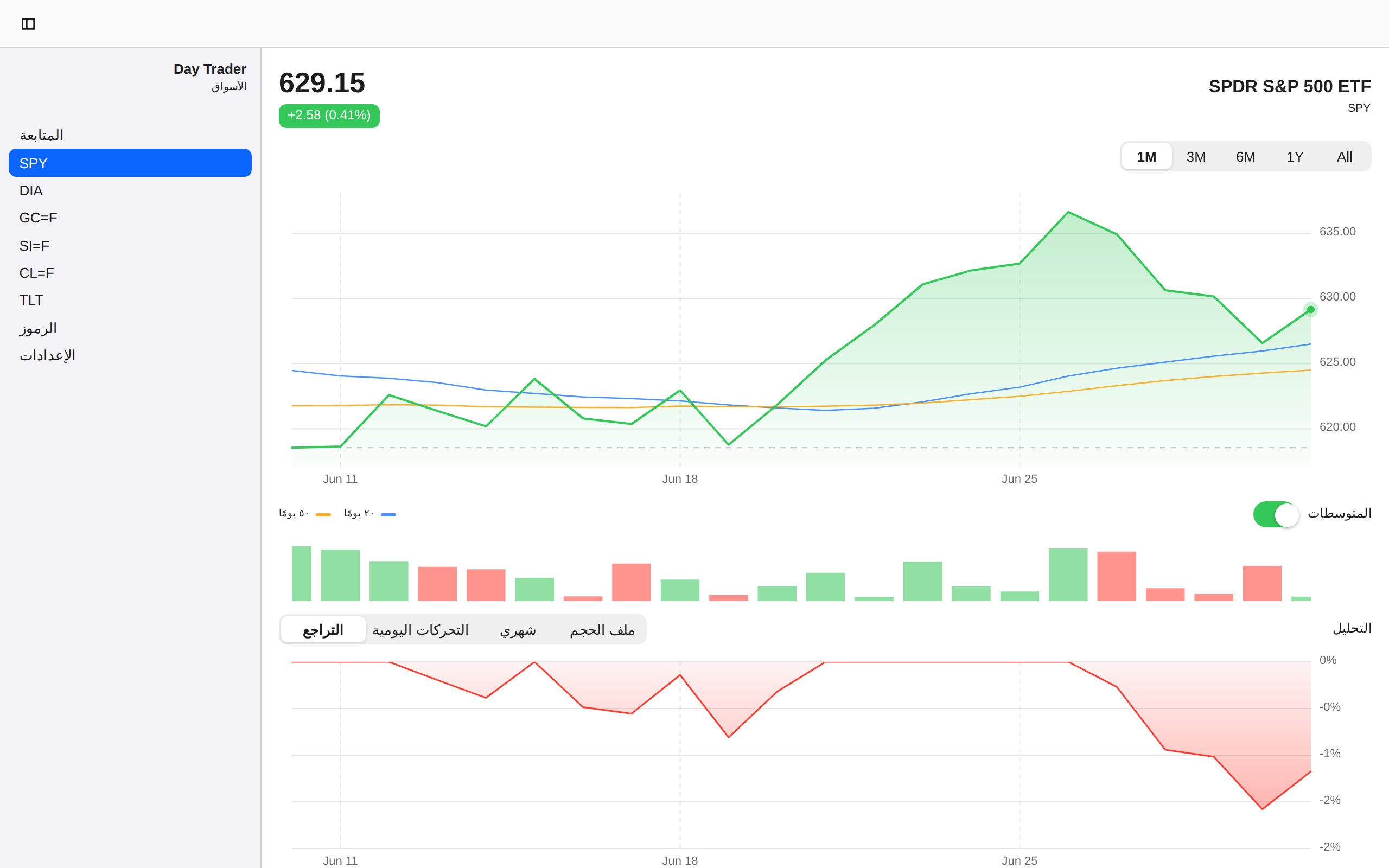Screen dimensions: 1389x868
Task: Switch chart to 1Y range
Action: click(x=1295, y=157)
